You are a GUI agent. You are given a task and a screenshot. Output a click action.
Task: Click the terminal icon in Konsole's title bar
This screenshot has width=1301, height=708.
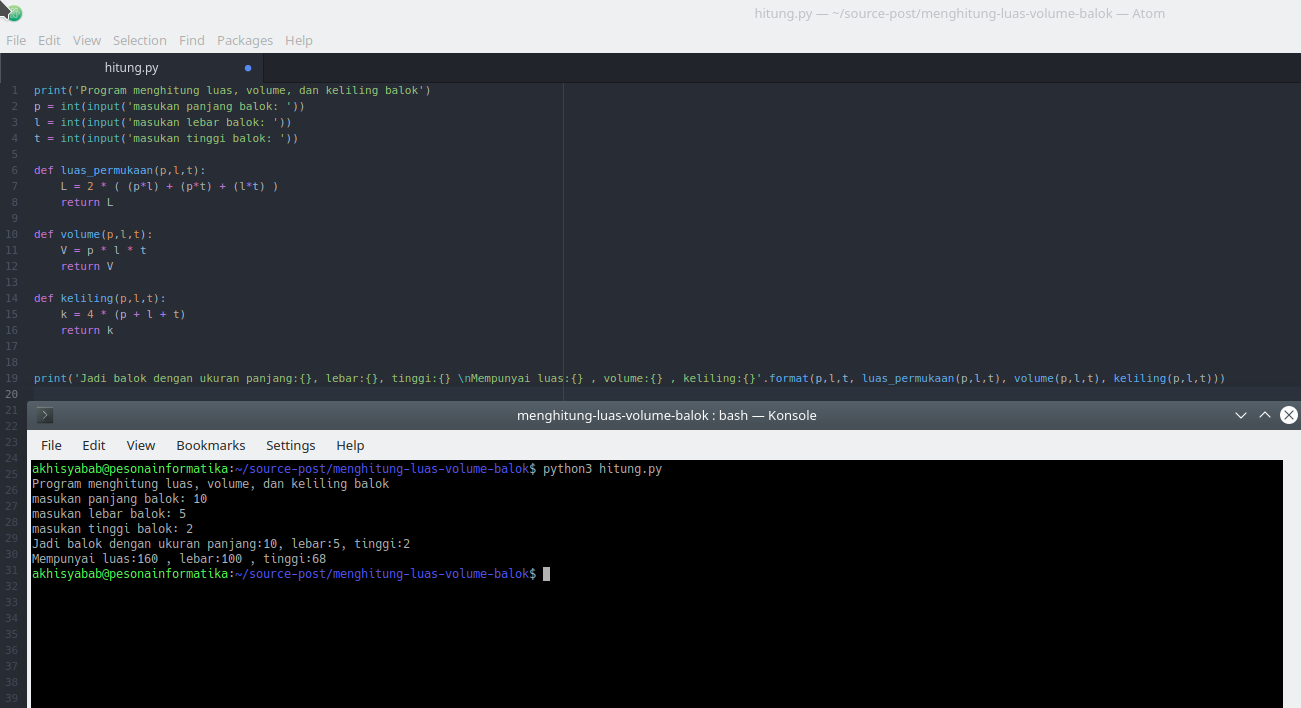(43, 414)
